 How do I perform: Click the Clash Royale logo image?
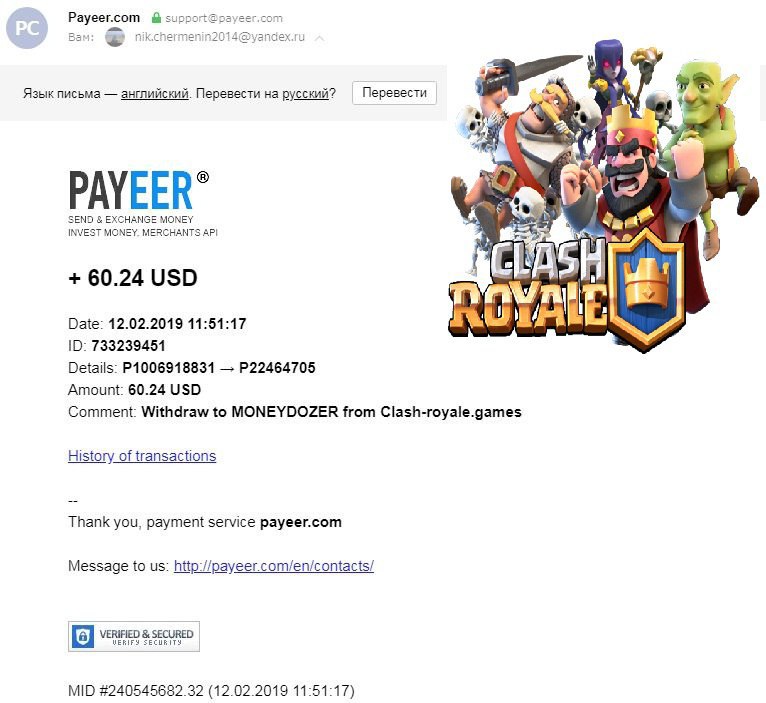(567, 291)
